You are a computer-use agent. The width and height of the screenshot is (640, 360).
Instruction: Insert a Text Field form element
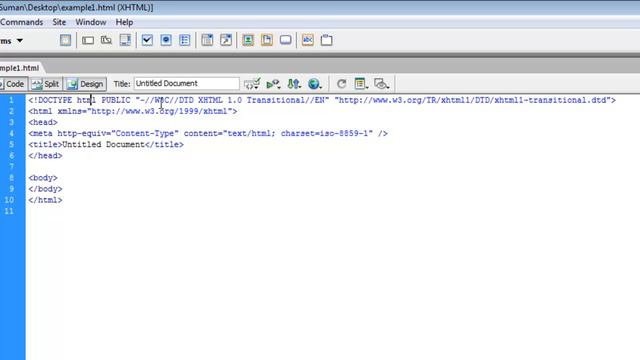pyautogui.click(x=88, y=40)
